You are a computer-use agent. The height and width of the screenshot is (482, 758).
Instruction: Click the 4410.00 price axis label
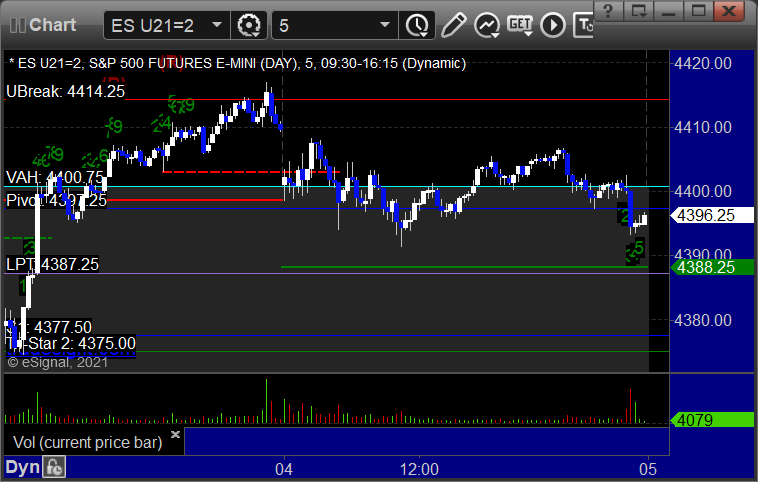703,128
